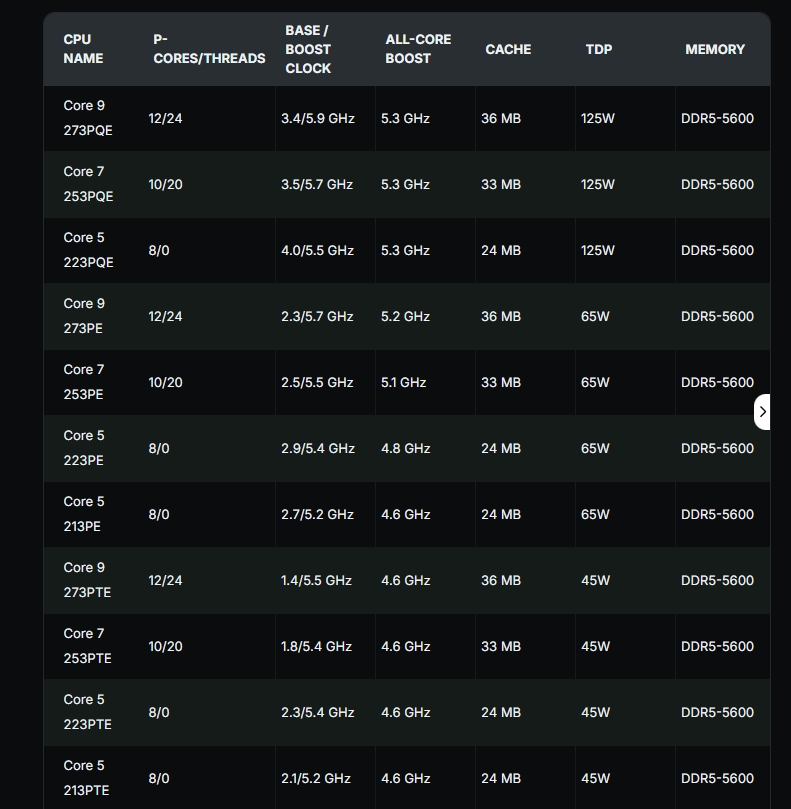Click the Core 5 223PE cell

coord(84,448)
